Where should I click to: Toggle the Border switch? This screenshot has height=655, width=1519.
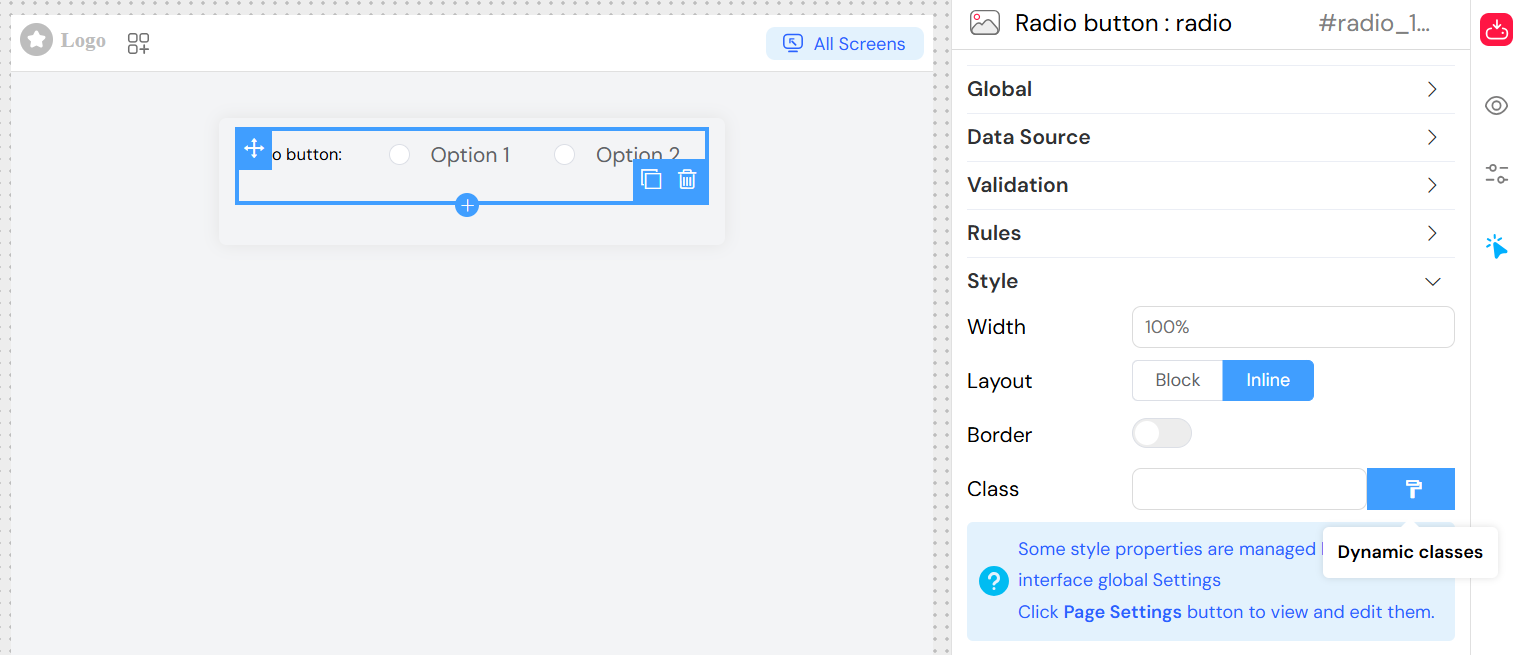pyautogui.click(x=1161, y=433)
